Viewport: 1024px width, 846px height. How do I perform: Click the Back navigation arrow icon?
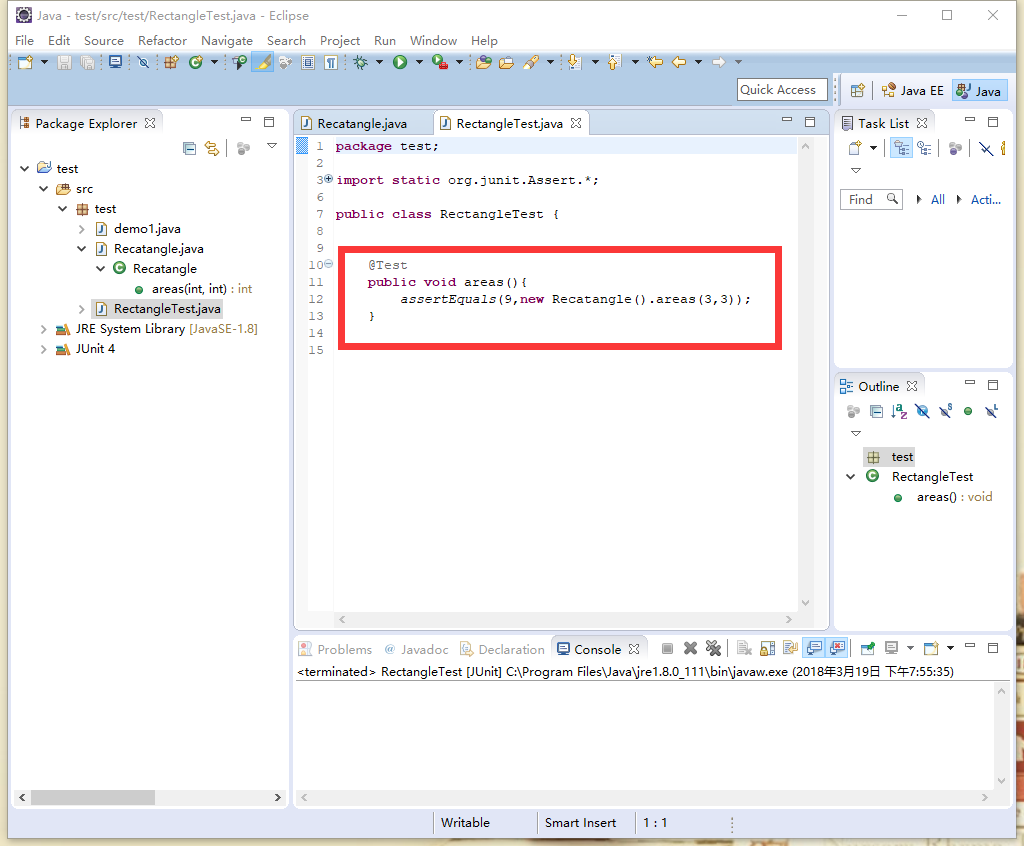coord(679,62)
